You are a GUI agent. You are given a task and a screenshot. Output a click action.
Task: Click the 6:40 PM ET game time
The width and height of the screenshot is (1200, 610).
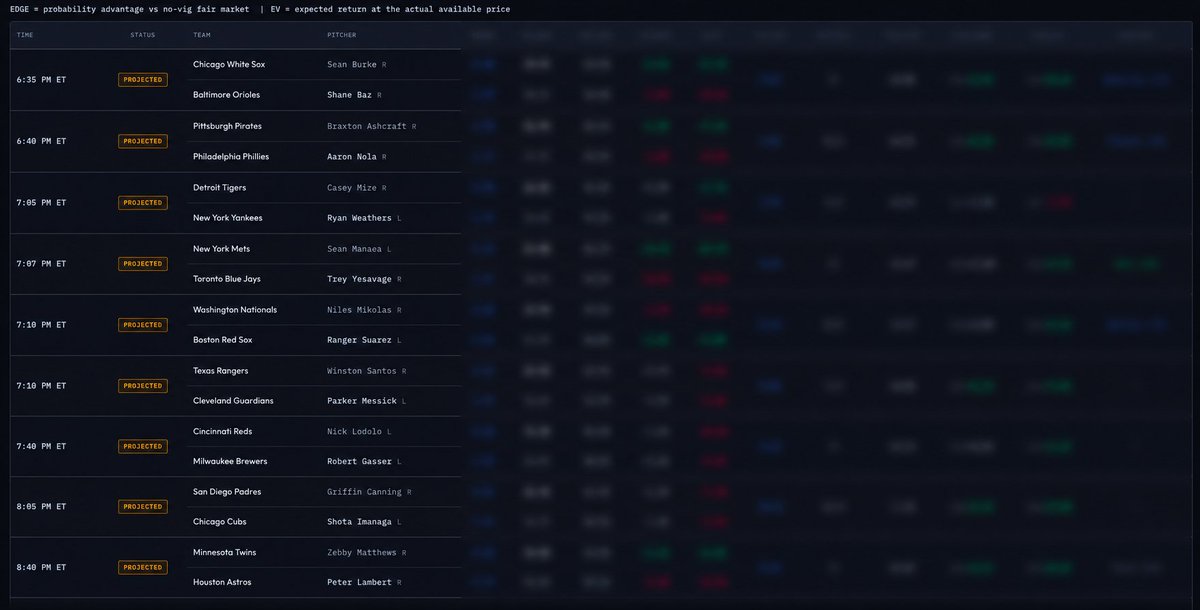tap(41, 141)
